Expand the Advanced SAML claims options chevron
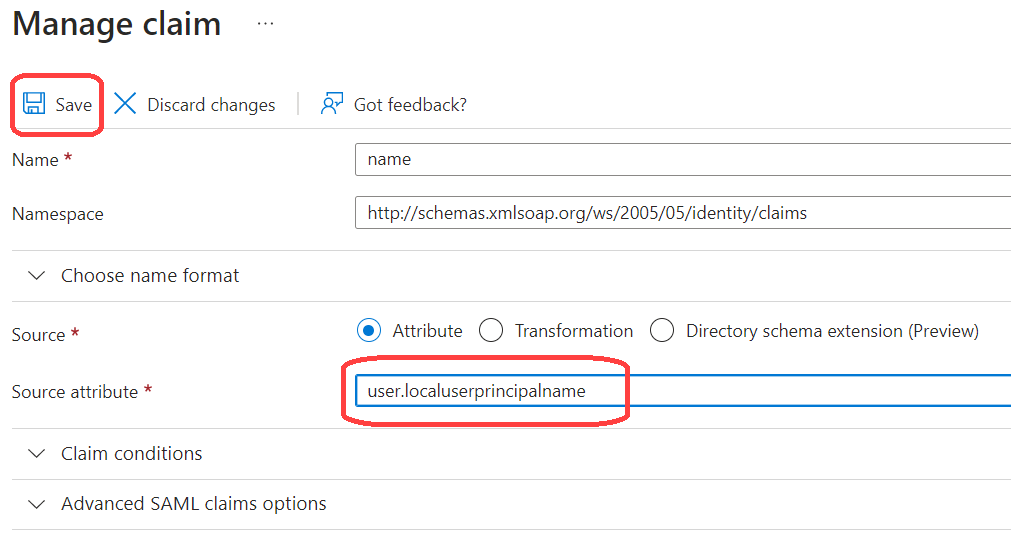The height and width of the screenshot is (553, 1011). point(37,504)
